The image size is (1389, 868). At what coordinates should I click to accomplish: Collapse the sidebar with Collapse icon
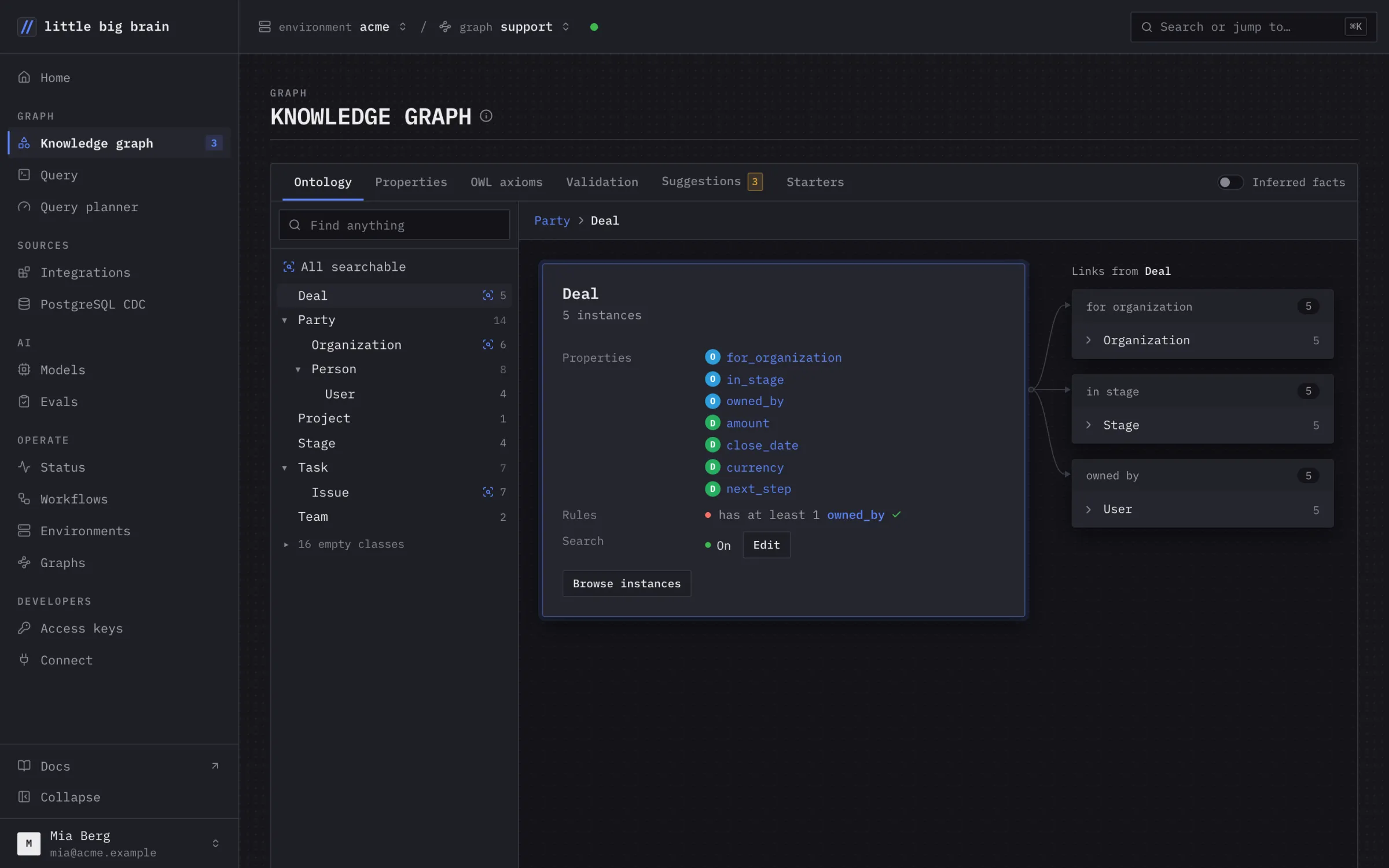pyautogui.click(x=24, y=797)
